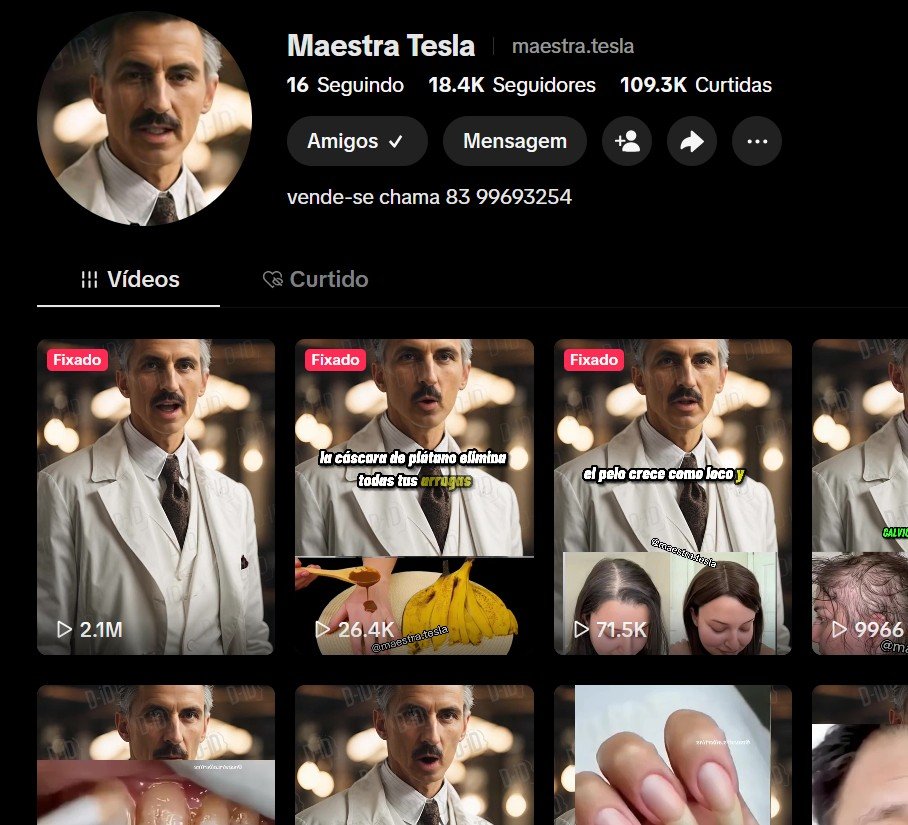Click the add friend suggestion icon
Image resolution: width=908 pixels, height=825 pixels.
pos(627,142)
